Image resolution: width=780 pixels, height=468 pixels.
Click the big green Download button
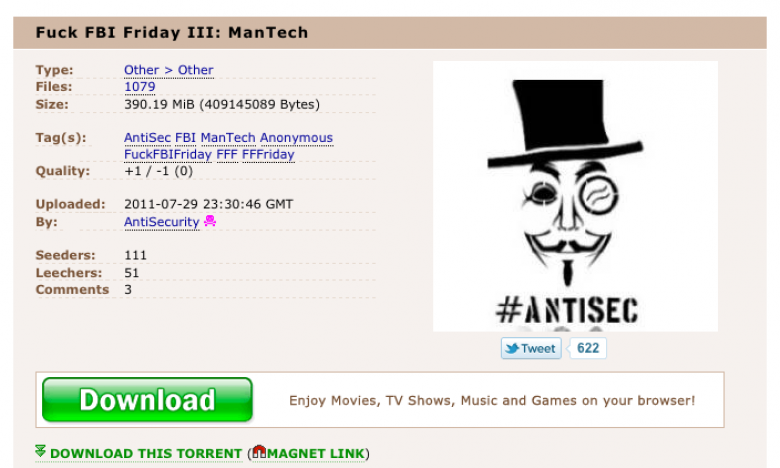pyautogui.click(x=147, y=400)
